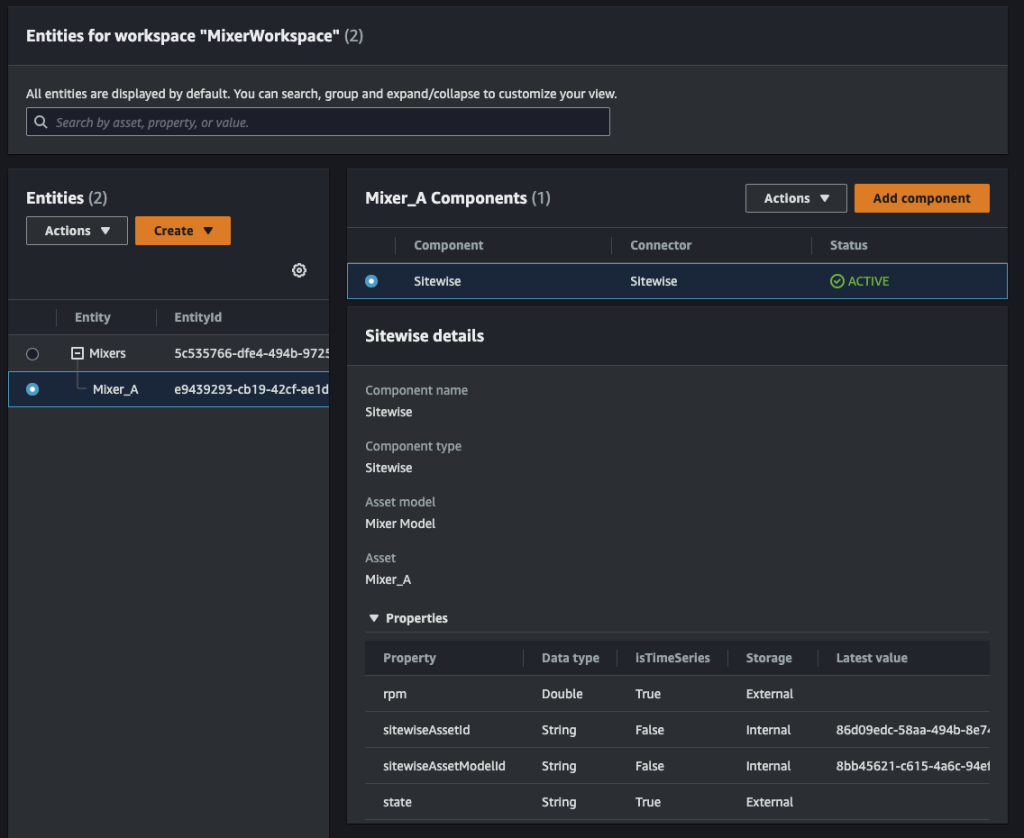Viewport: 1024px width, 838px height.
Task: Click the Add component button
Action: (x=921, y=198)
